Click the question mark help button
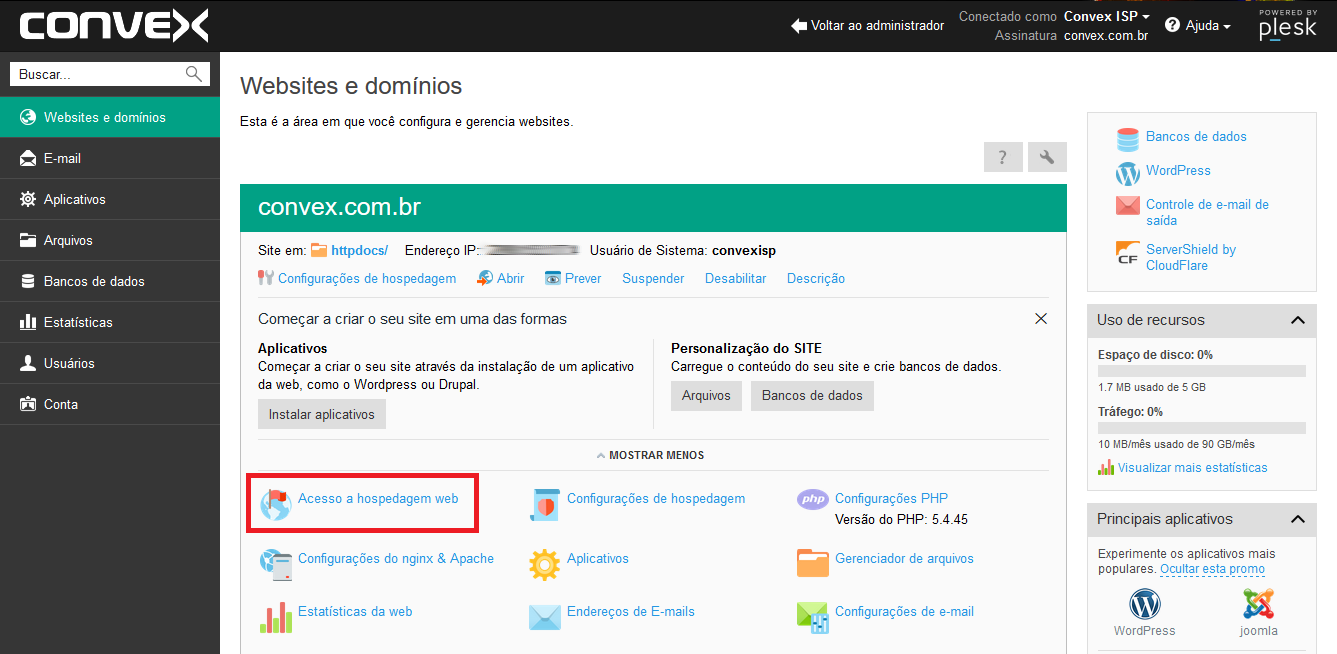Viewport: 1337px width, 654px height. coord(1003,157)
